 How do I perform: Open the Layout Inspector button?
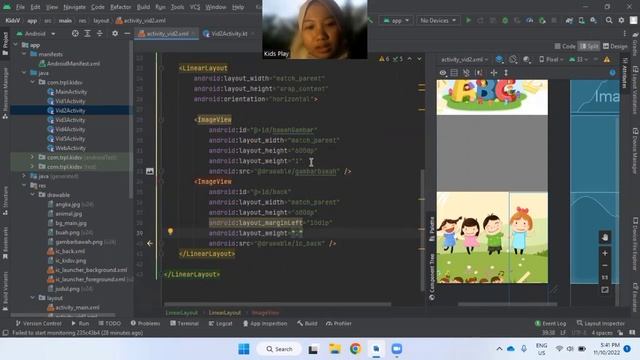tap(600, 323)
